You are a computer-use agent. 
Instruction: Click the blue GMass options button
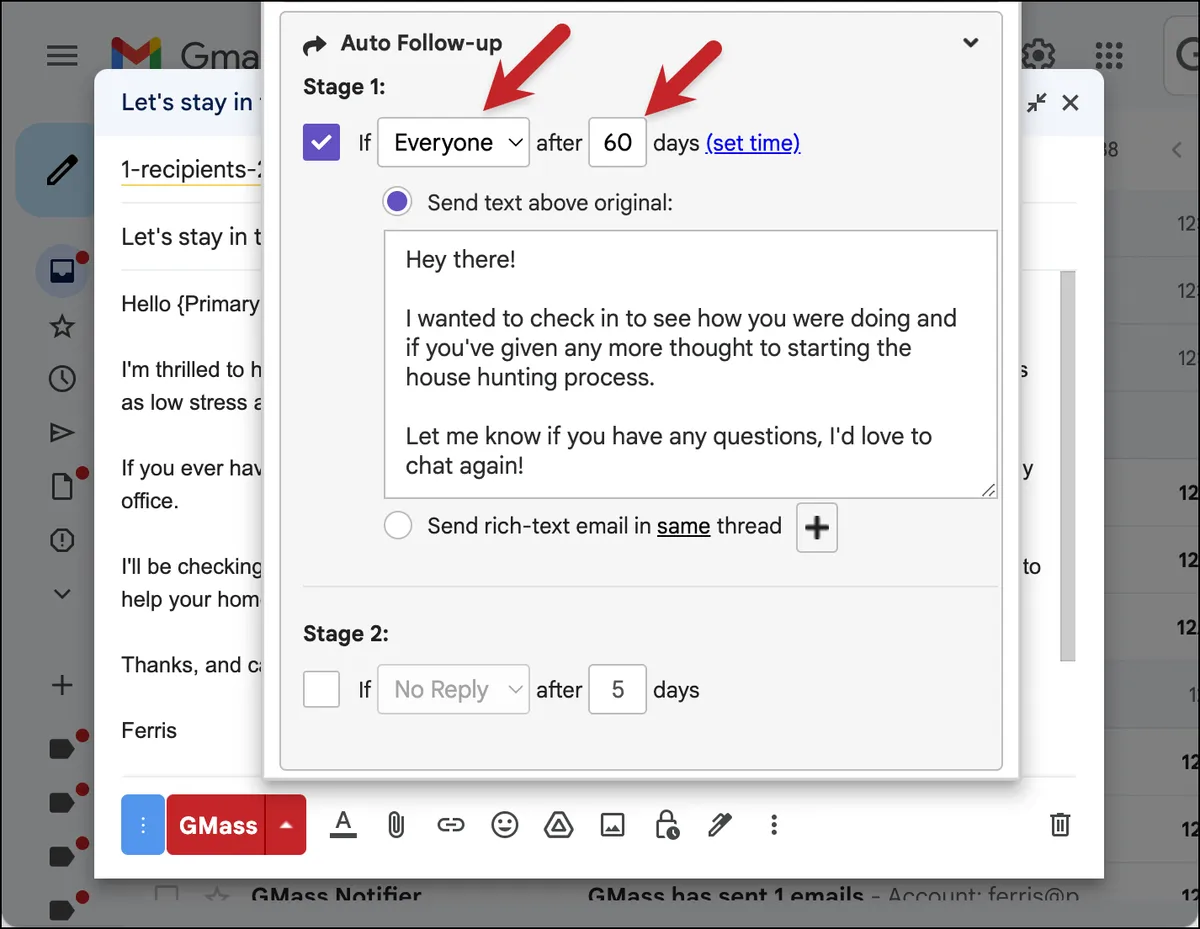(x=143, y=825)
